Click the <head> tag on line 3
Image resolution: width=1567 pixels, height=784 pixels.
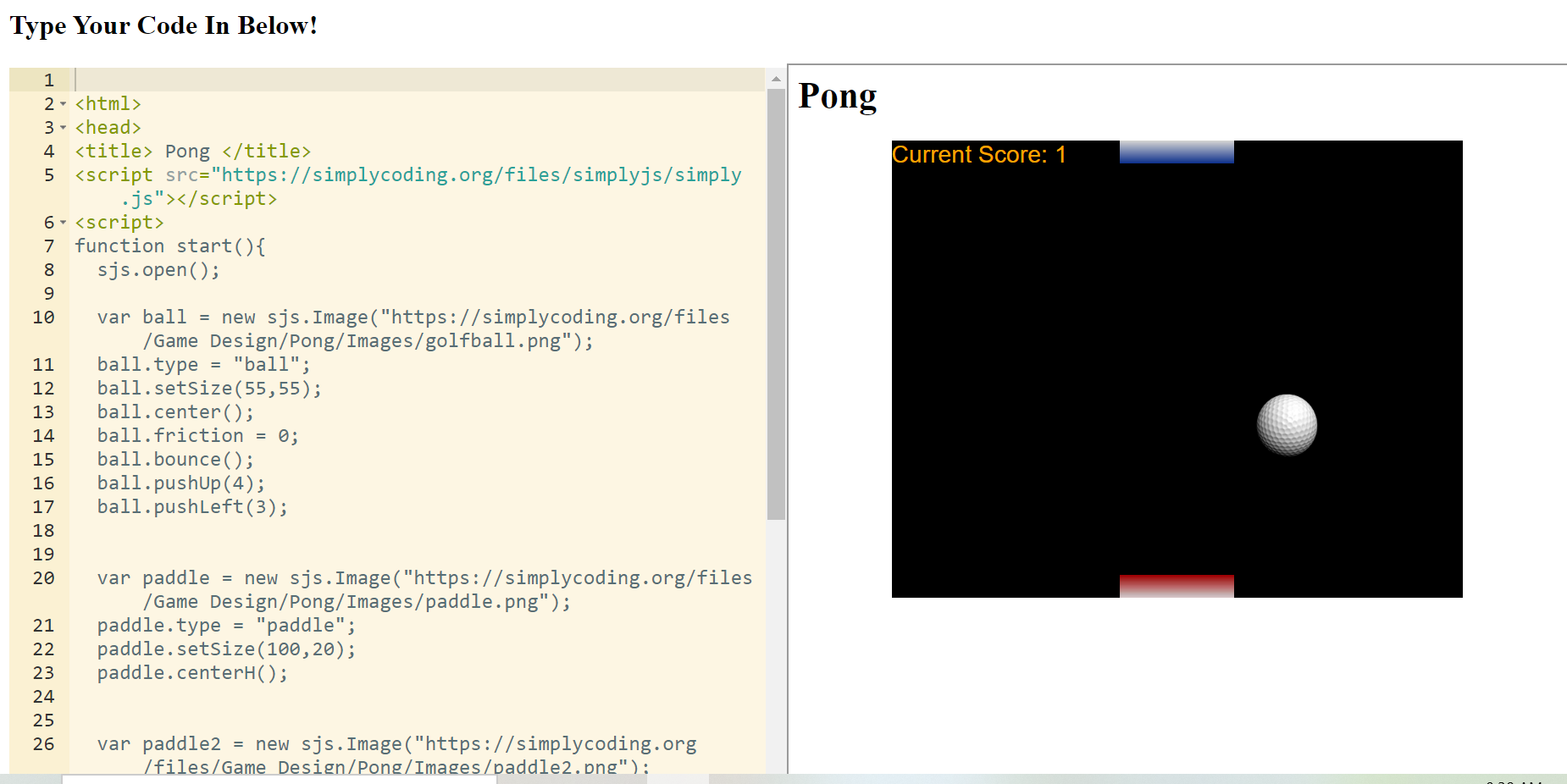click(x=108, y=128)
